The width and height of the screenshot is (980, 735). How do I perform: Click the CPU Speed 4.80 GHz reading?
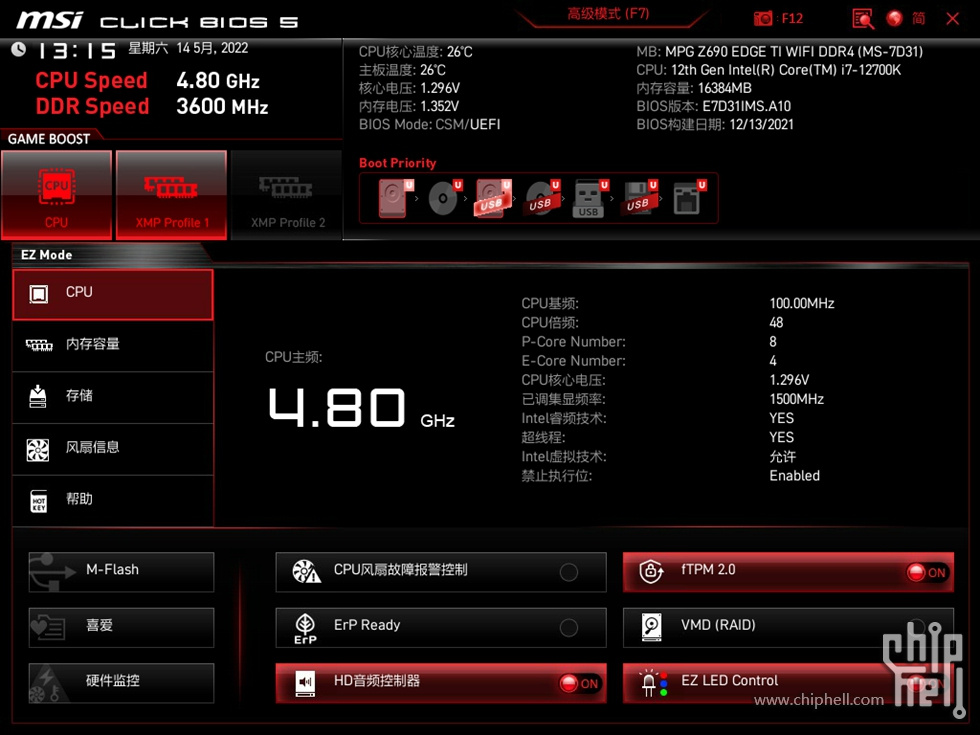tap(148, 81)
